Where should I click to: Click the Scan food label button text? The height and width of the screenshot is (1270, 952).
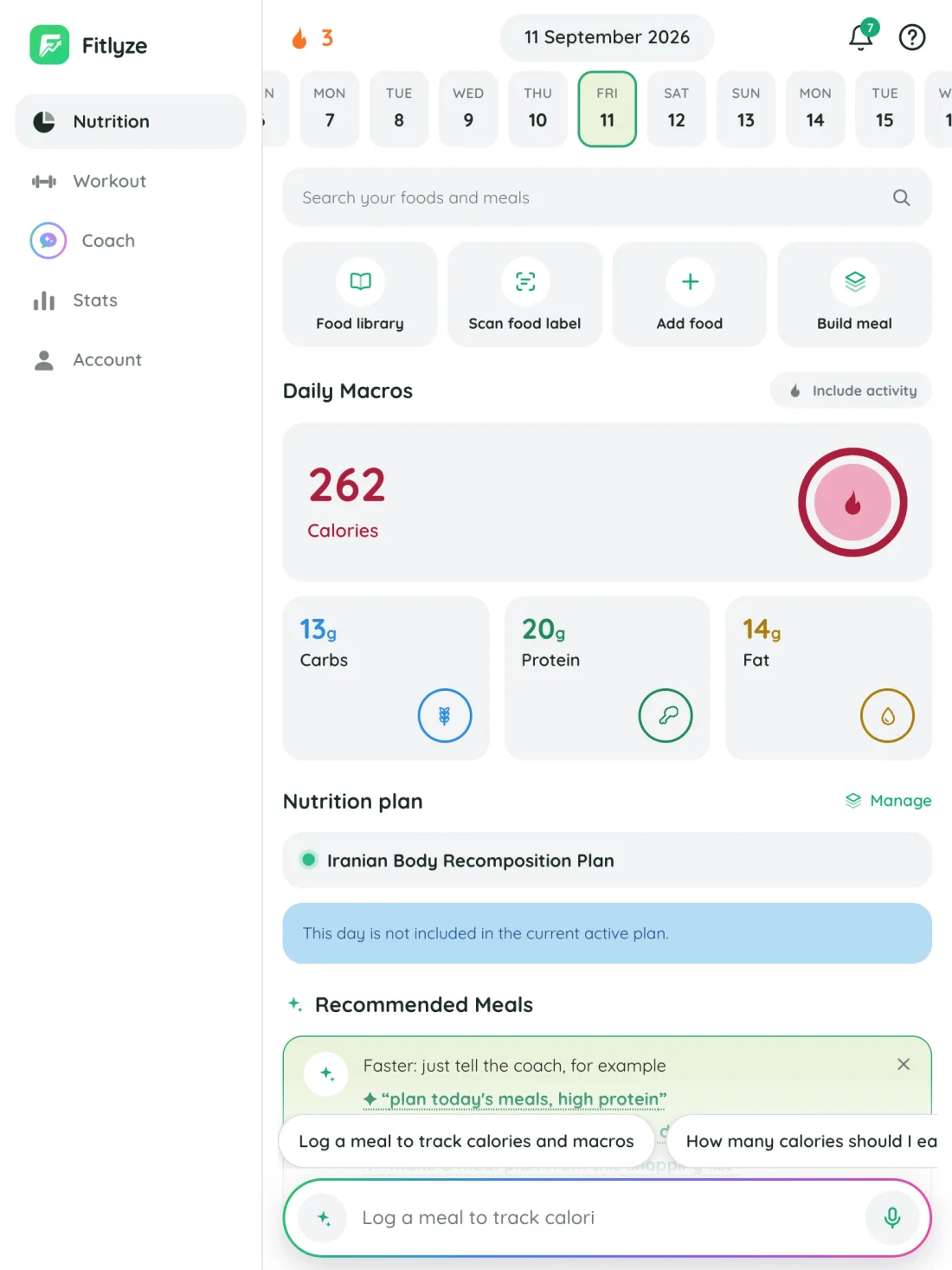pyautogui.click(x=524, y=324)
